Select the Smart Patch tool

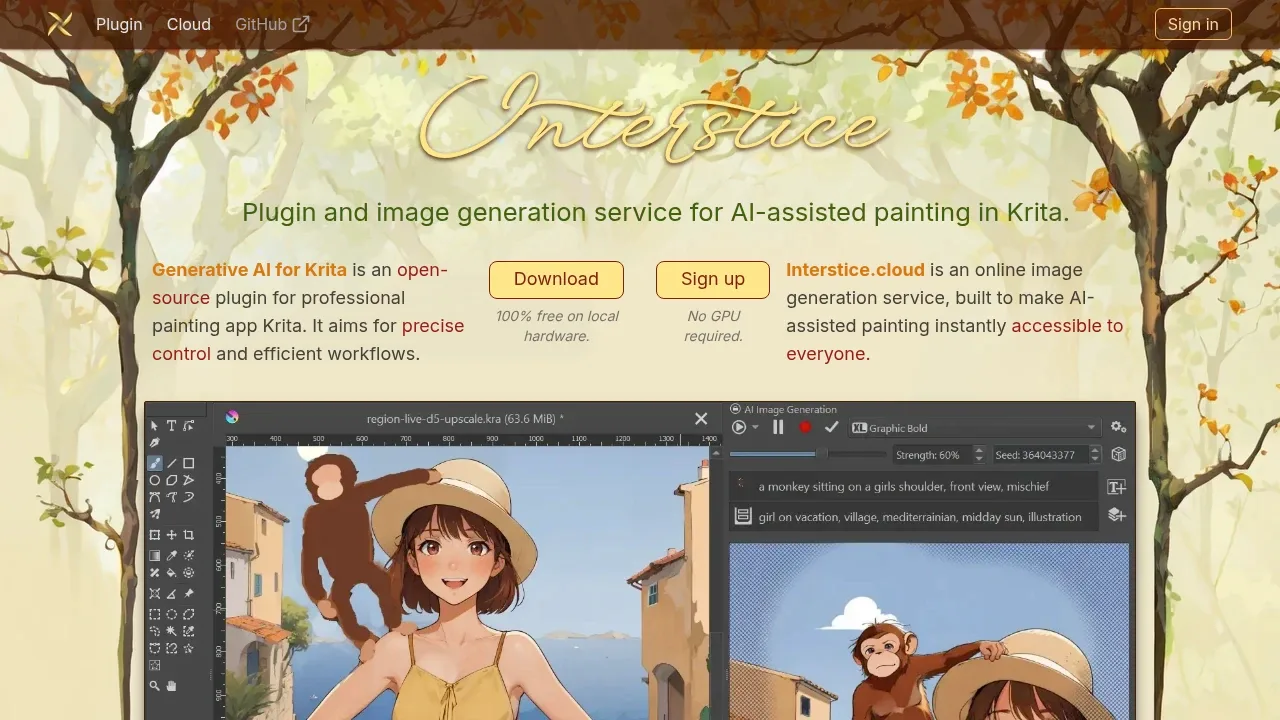point(154,572)
